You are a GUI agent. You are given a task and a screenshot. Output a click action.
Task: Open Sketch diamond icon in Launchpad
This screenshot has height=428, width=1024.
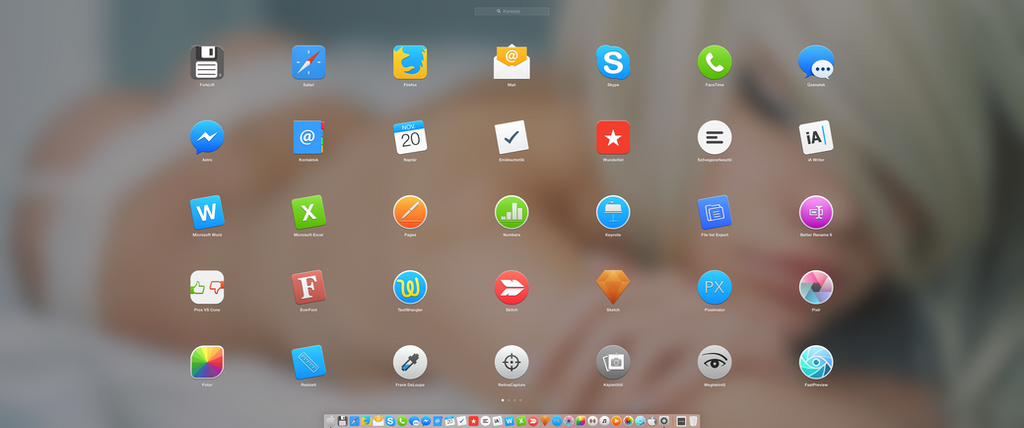coord(613,288)
